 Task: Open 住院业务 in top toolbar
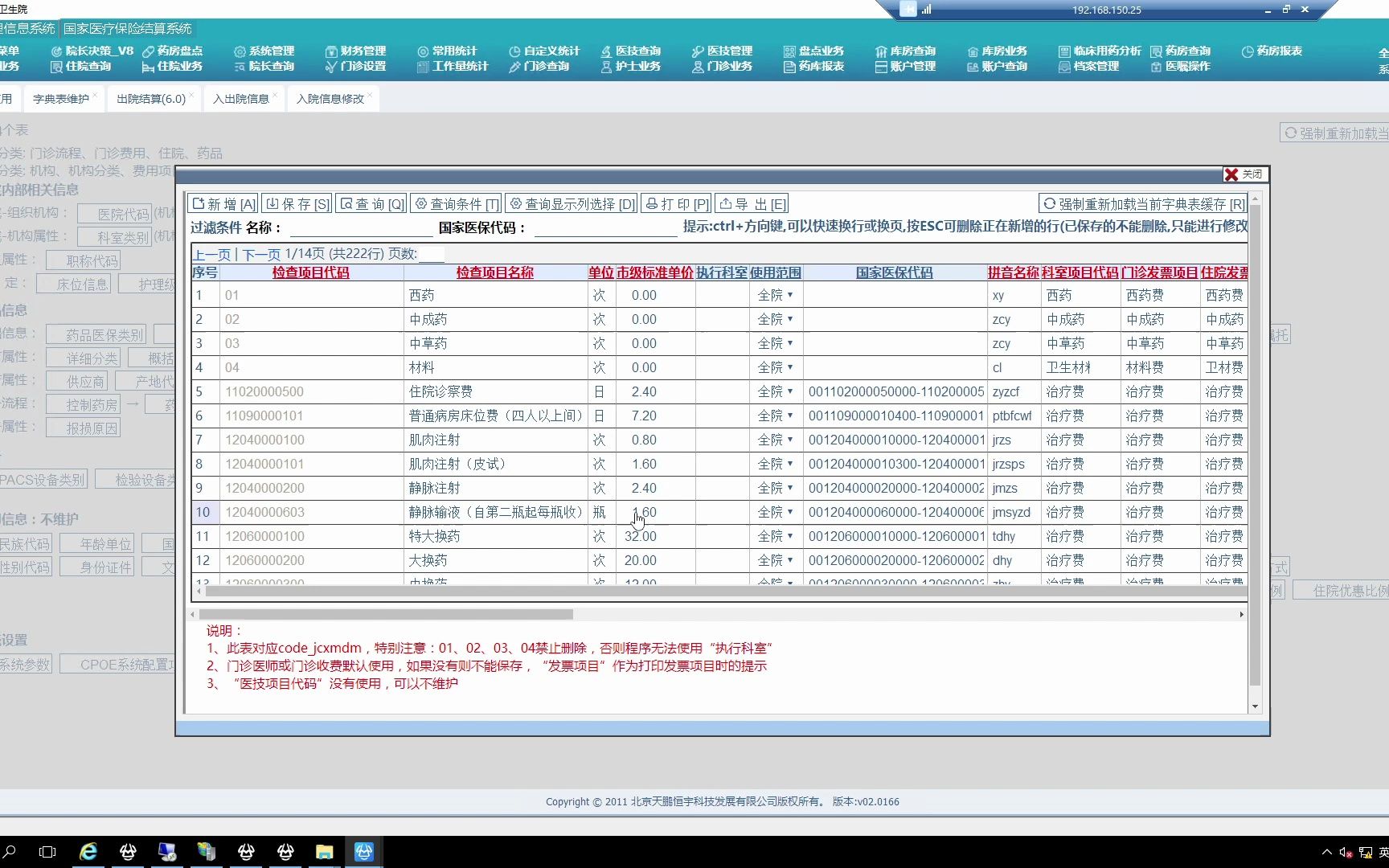pyautogui.click(x=173, y=66)
